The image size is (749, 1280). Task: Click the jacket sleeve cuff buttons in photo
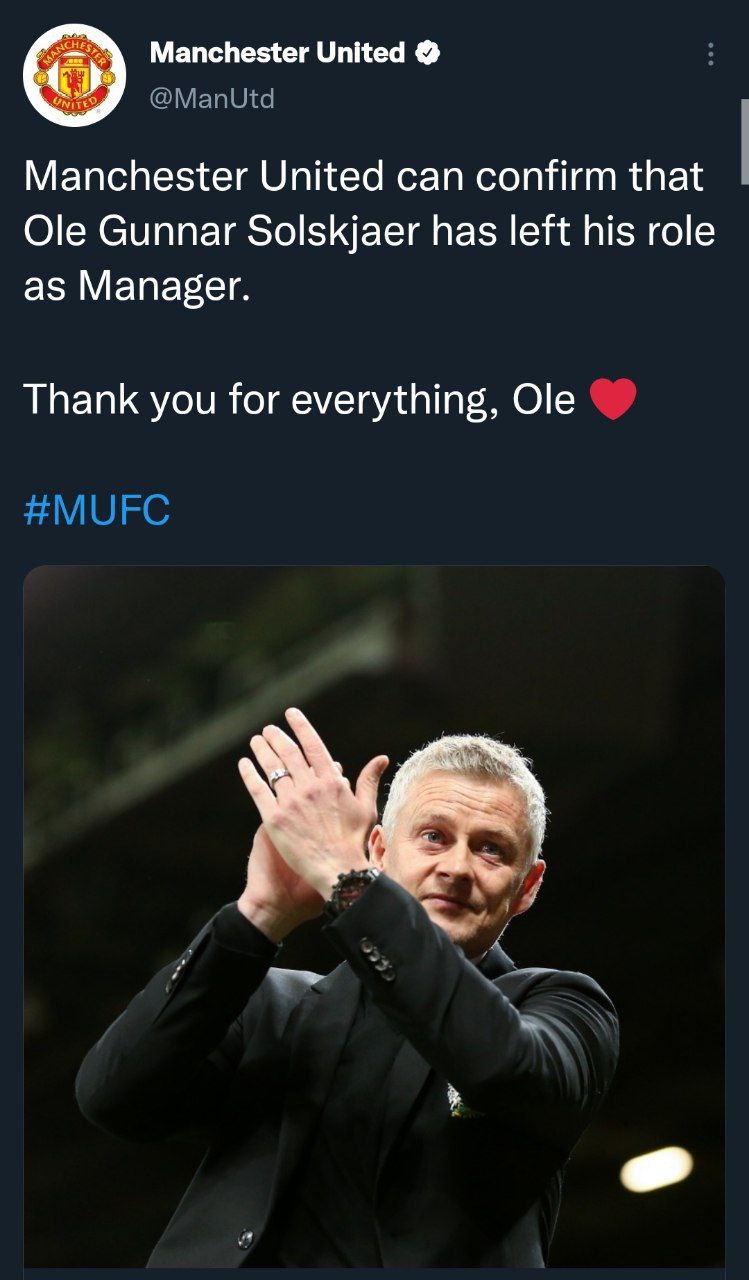pos(378,958)
